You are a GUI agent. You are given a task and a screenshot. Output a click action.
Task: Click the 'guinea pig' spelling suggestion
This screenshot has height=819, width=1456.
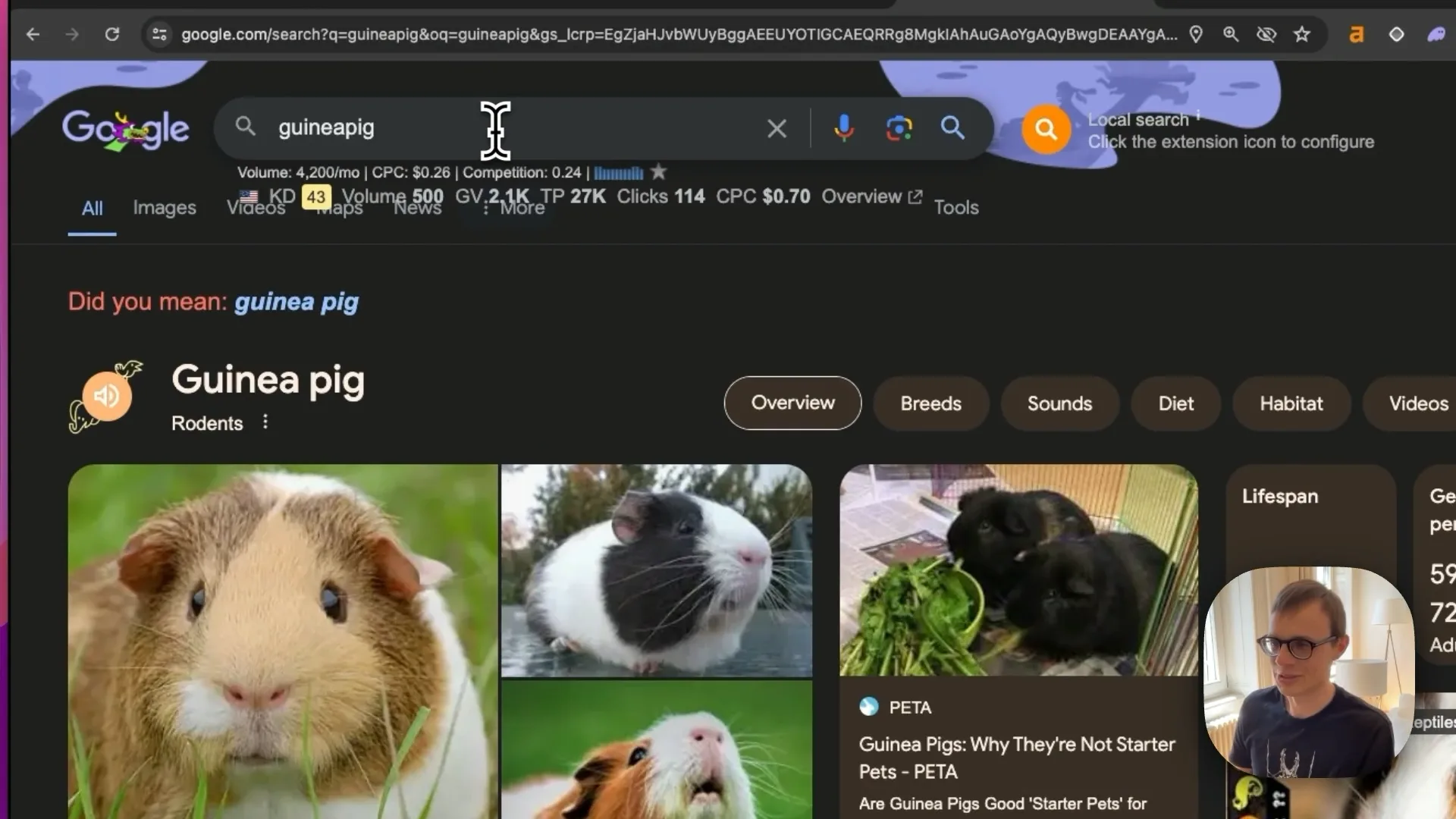[297, 302]
